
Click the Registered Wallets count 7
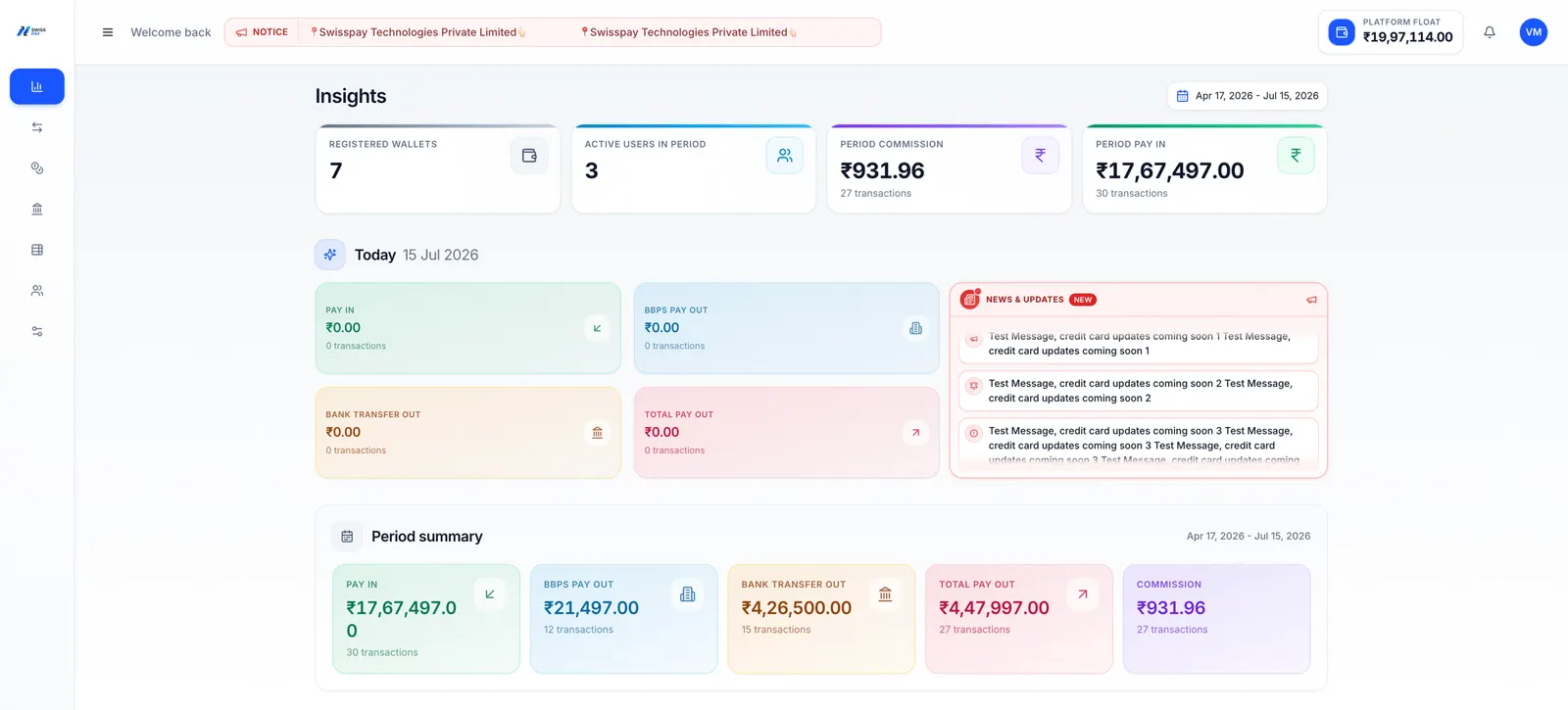[336, 170]
